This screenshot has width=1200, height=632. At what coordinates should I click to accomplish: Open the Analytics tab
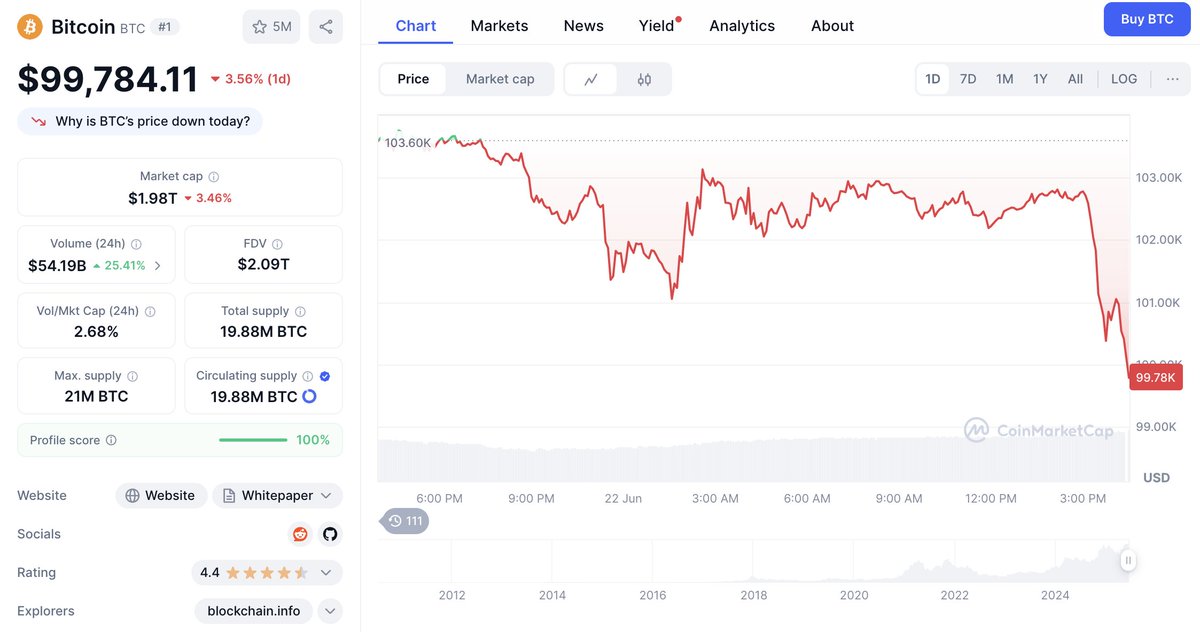[742, 26]
